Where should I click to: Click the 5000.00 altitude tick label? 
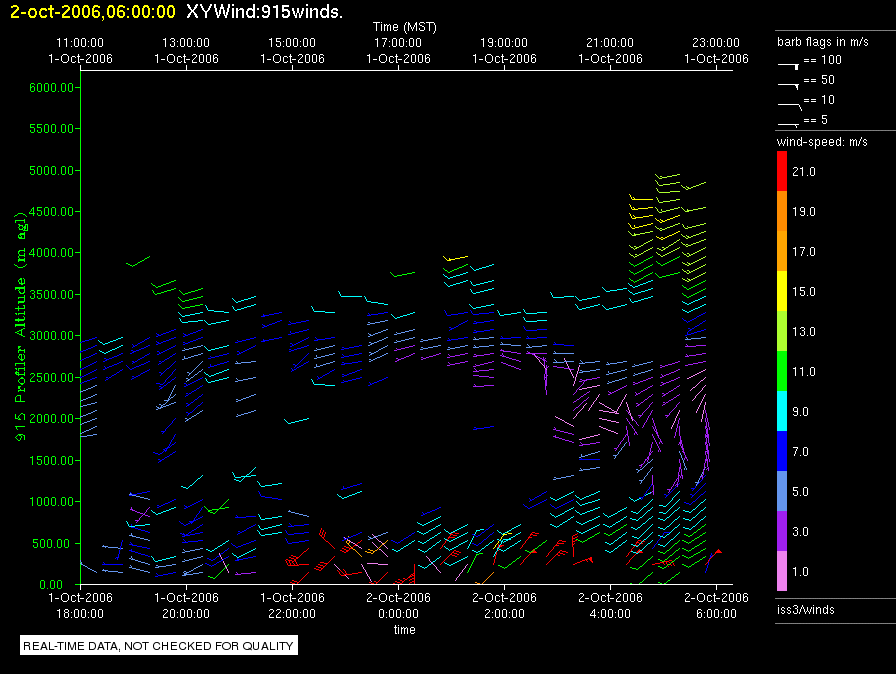(51, 170)
